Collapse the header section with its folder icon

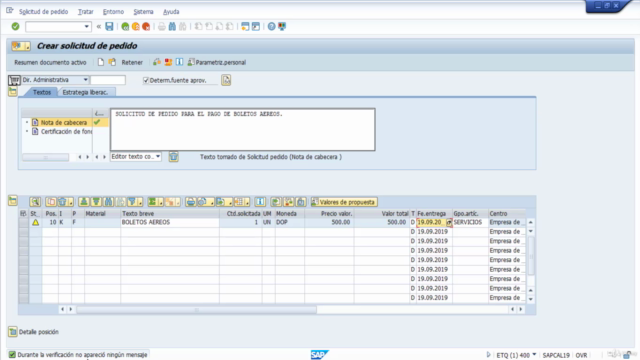[13, 91]
